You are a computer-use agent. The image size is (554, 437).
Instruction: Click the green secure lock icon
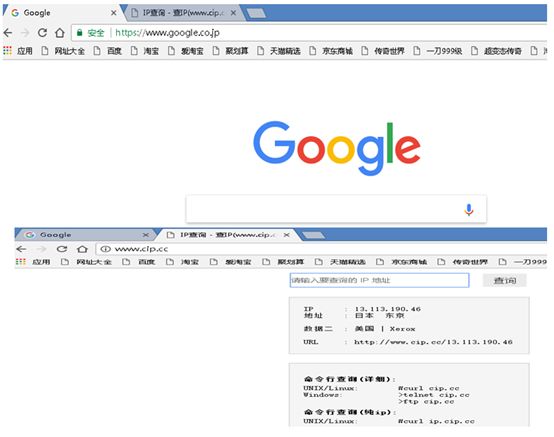79,33
